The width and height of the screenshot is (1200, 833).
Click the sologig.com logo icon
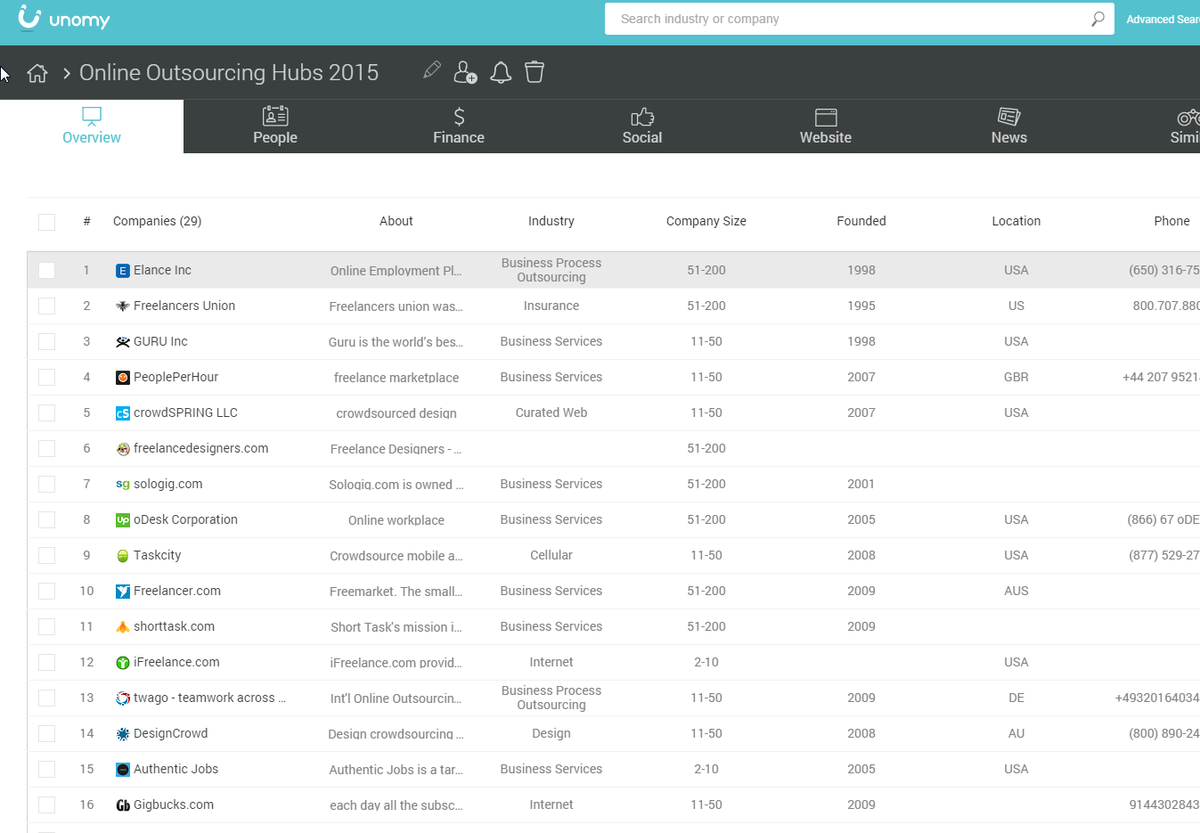click(123, 484)
